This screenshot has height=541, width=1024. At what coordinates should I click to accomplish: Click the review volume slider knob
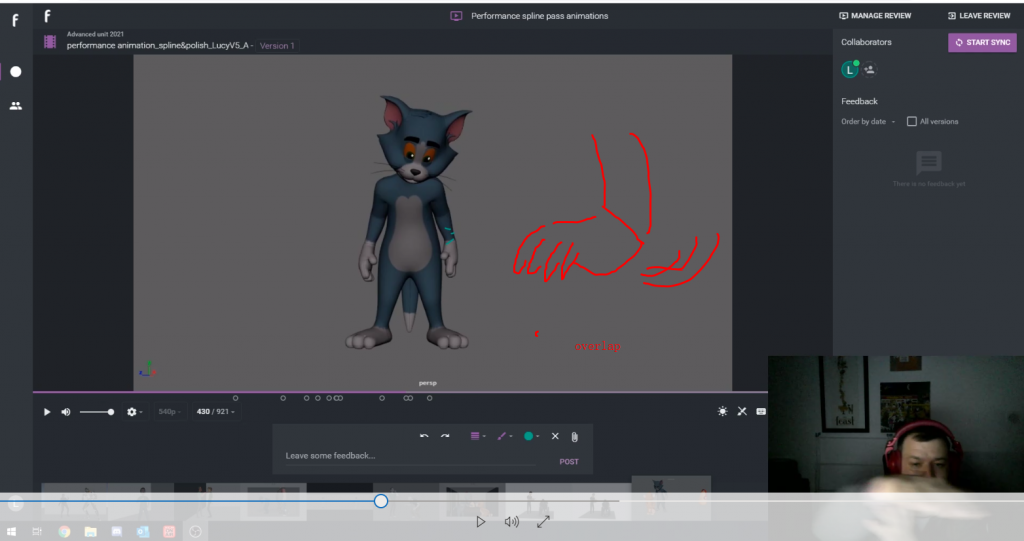[x=111, y=412]
